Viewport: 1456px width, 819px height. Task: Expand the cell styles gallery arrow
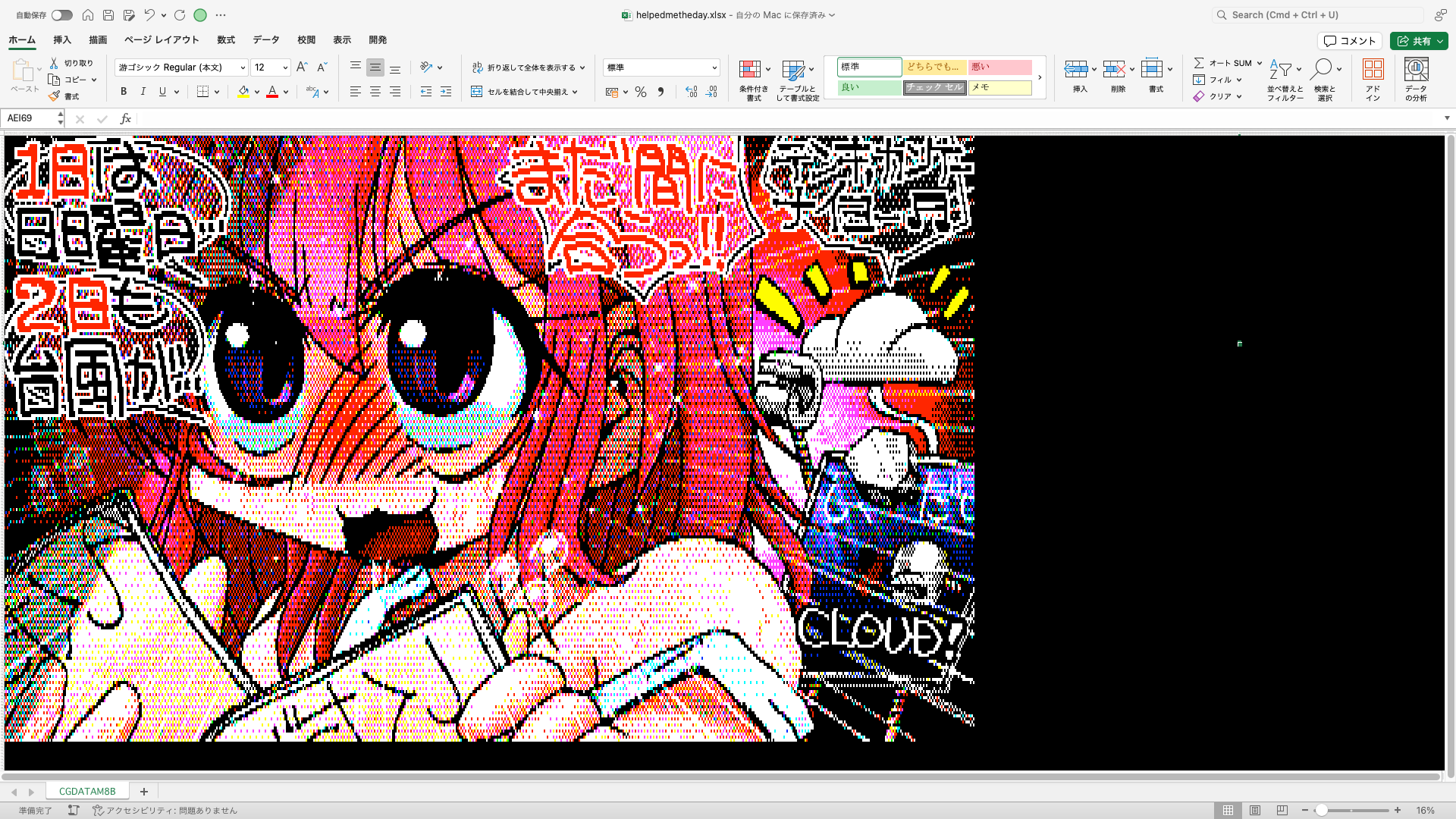[x=1040, y=77]
